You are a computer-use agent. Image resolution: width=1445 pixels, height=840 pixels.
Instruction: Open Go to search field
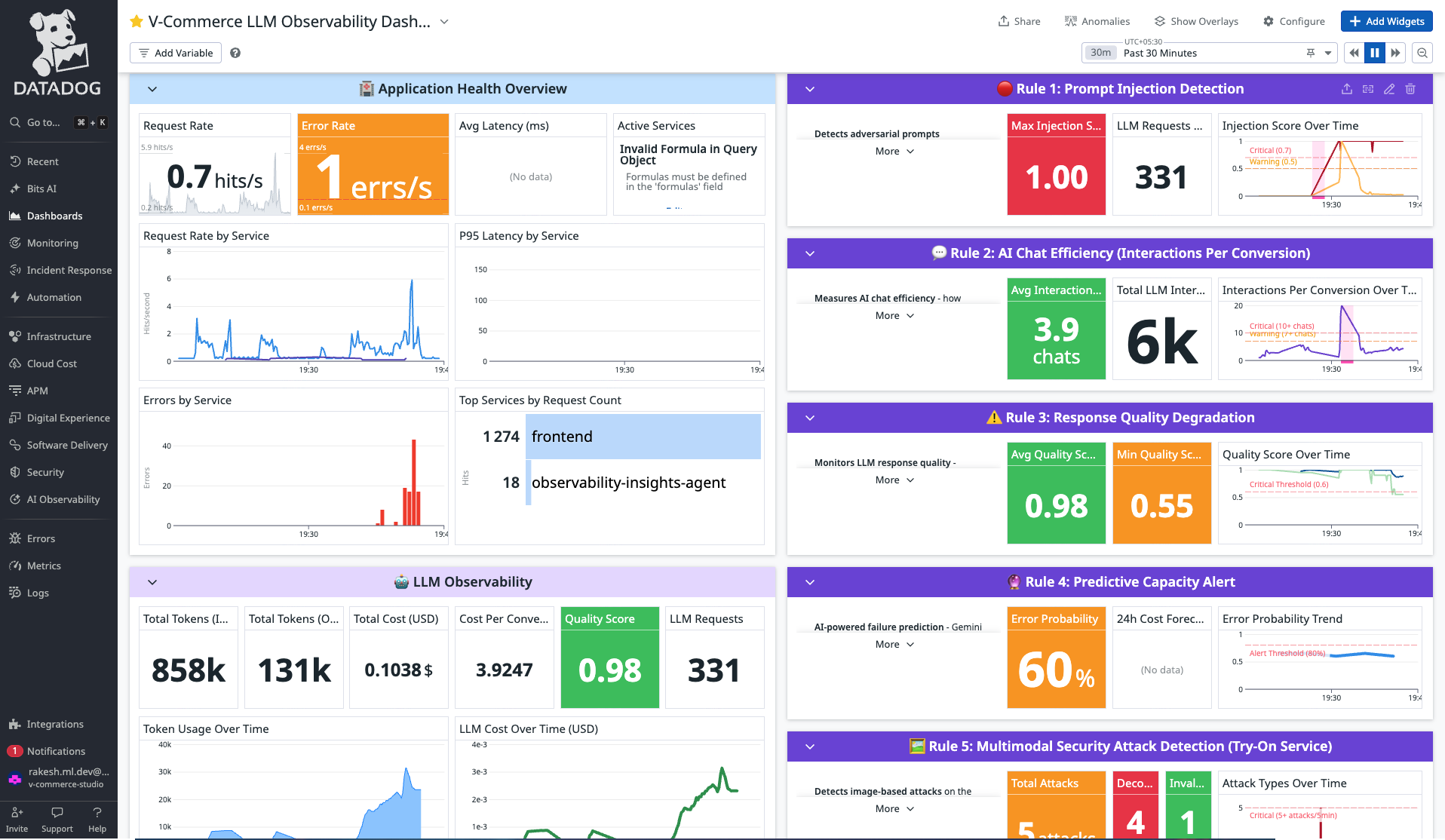tap(59, 122)
